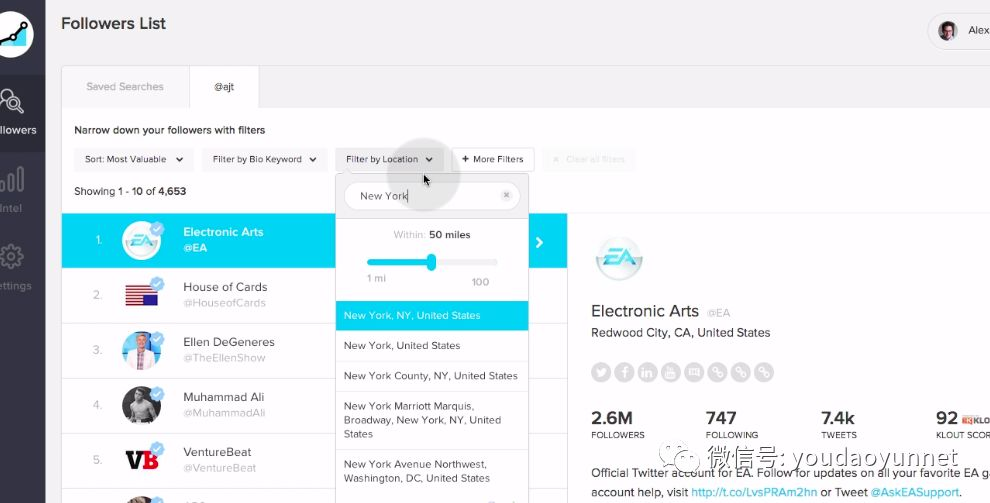Click Ellen DeGeneres avatar
990x503 pixels.
pyautogui.click(x=141, y=350)
